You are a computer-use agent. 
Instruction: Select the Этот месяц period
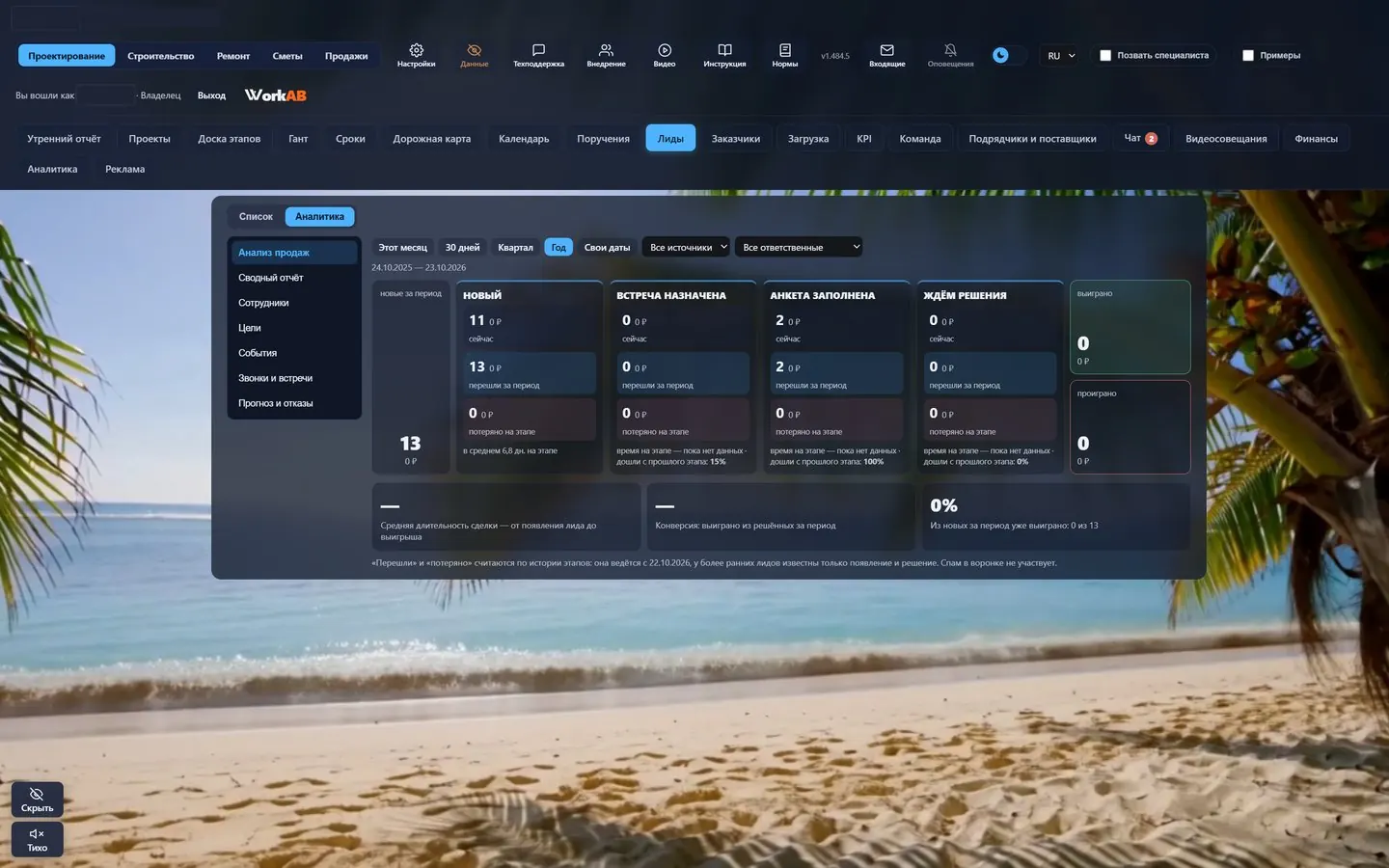click(402, 247)
